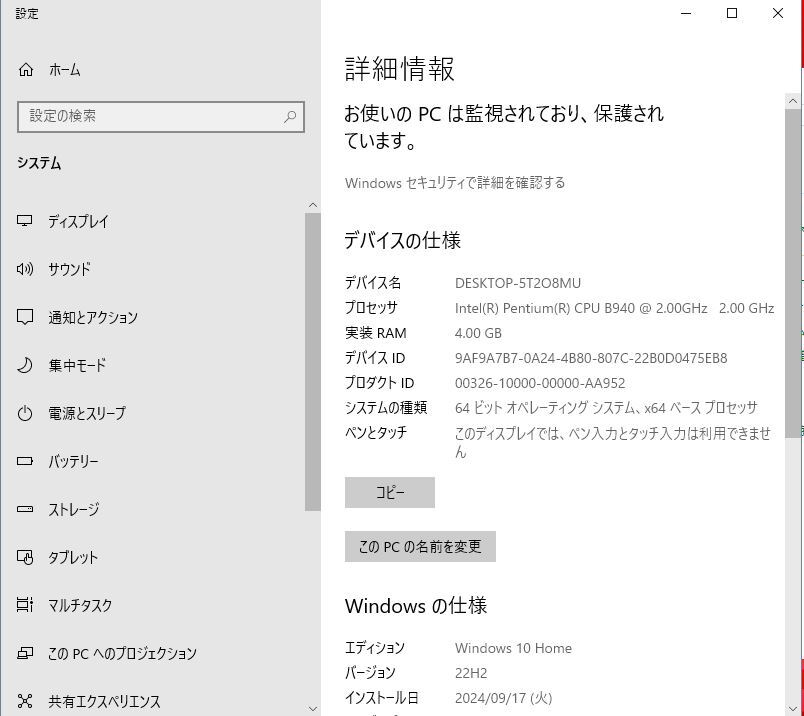Viewport: 804px width, 716px height.
Task: Click the main panel scrollbar thumb
Action: (793, 273)
